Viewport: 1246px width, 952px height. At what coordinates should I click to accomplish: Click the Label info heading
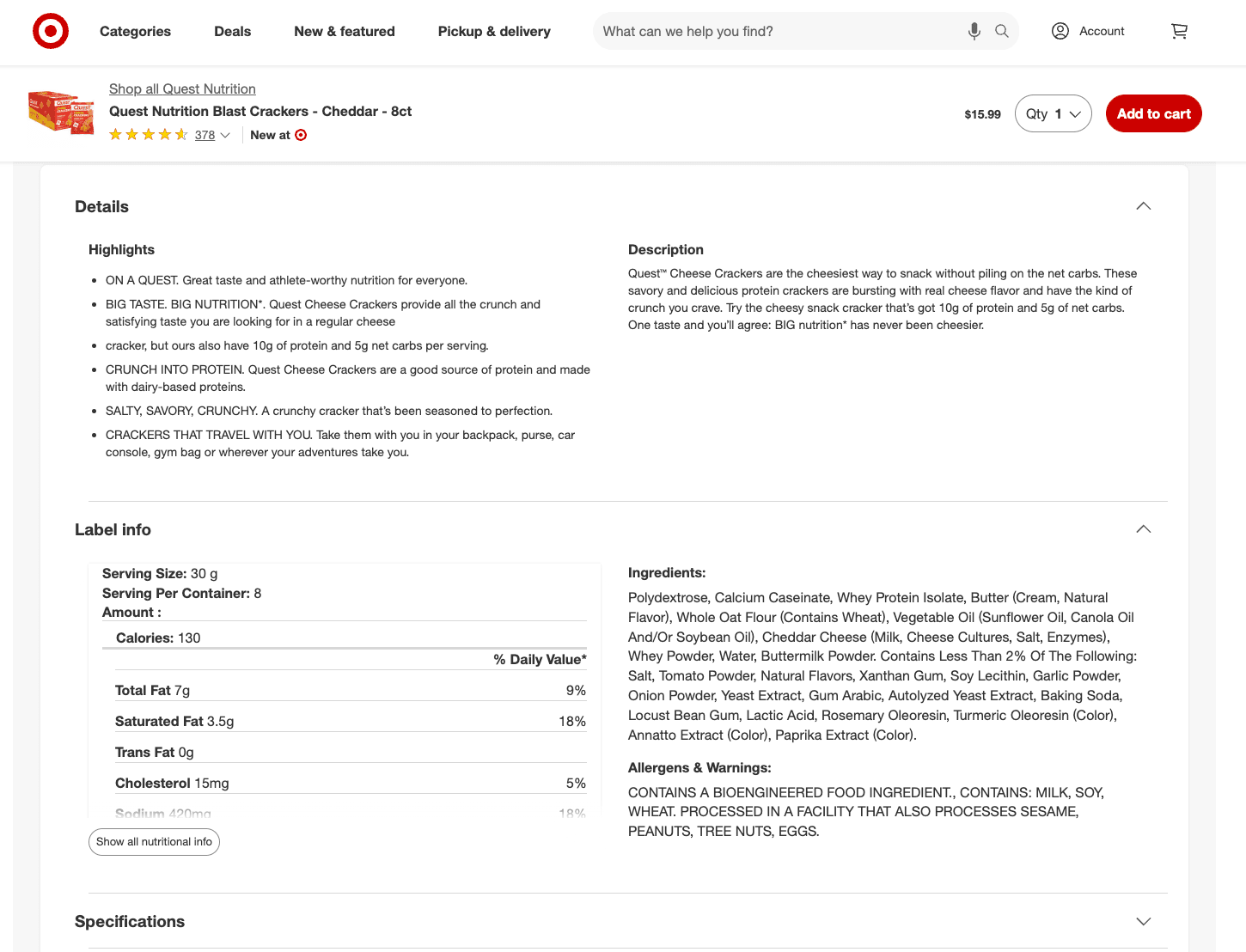click(113, 529)
